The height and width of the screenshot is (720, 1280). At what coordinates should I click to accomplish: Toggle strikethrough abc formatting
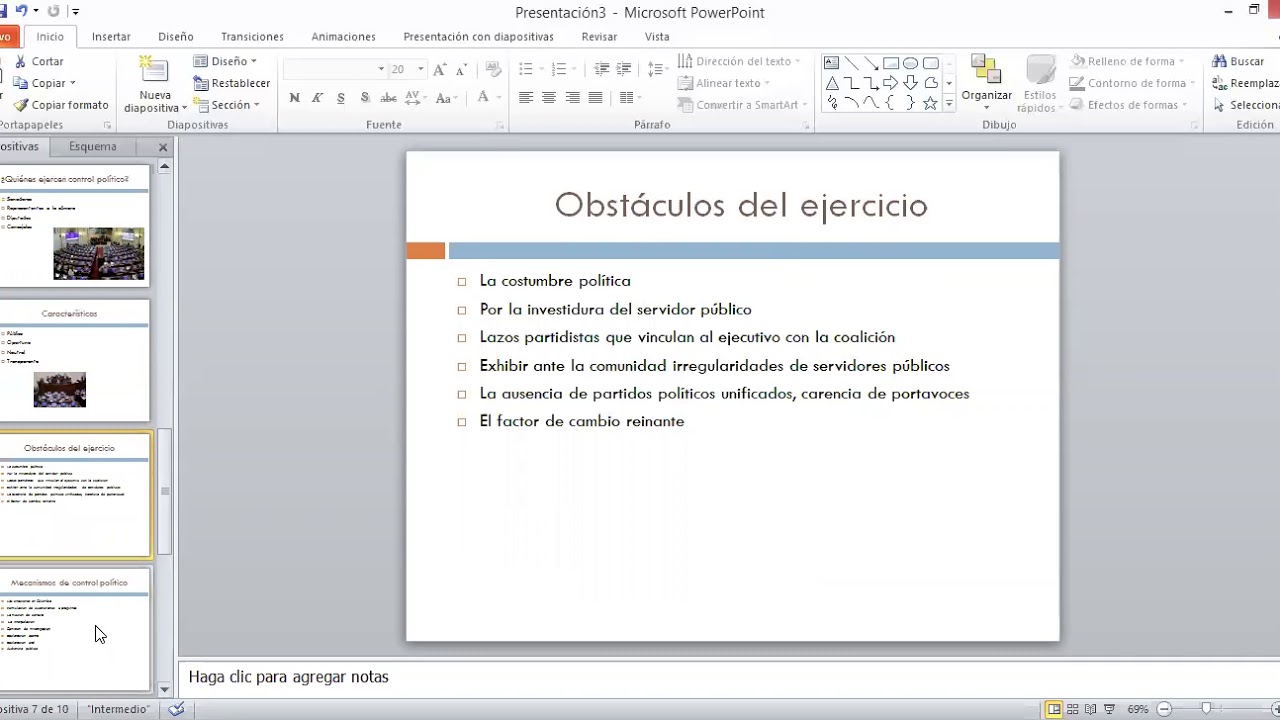389,98
